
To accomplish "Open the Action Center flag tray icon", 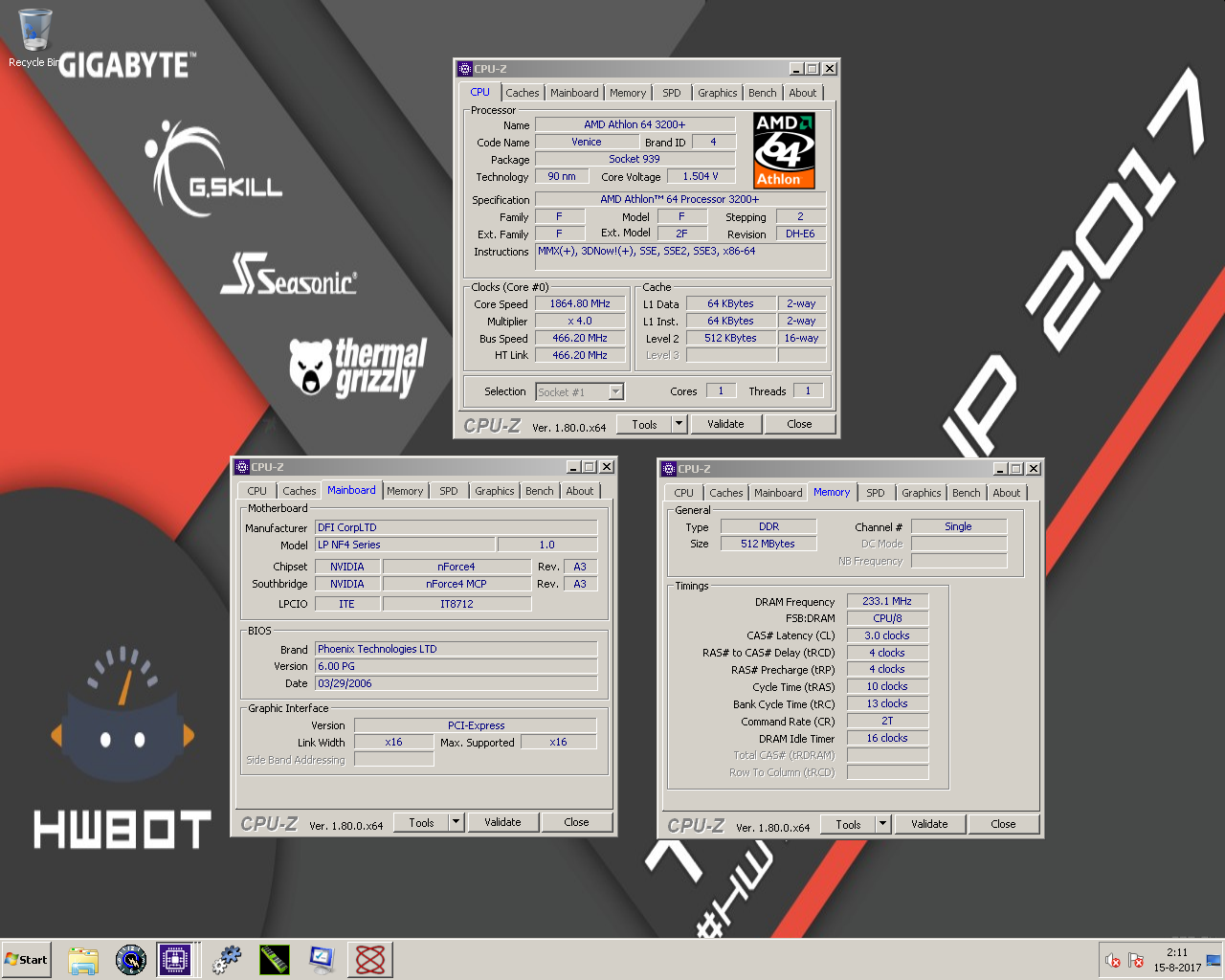I will (x=1136, y=960).
